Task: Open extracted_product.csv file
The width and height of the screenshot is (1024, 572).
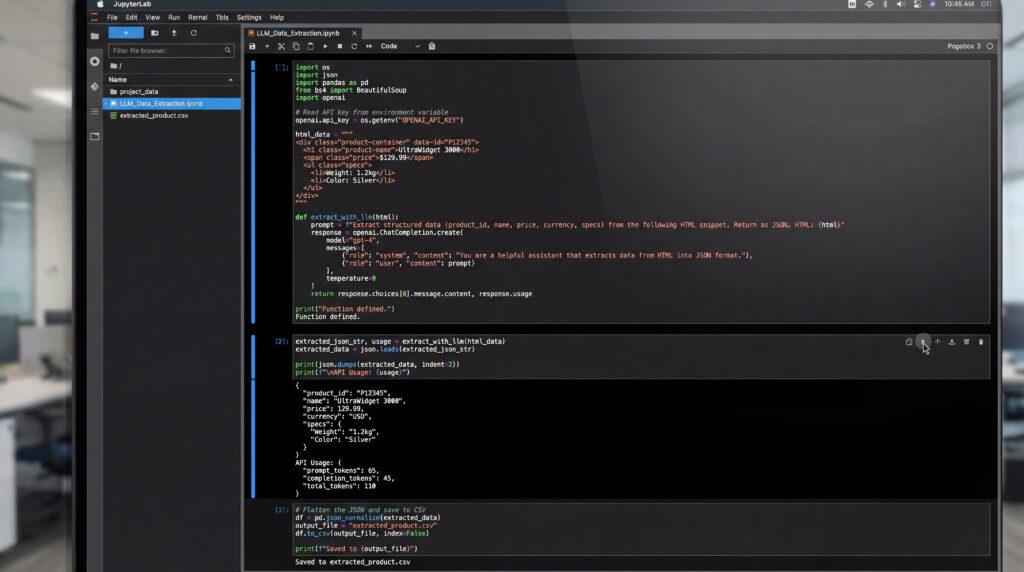Action: click(153, 116)
